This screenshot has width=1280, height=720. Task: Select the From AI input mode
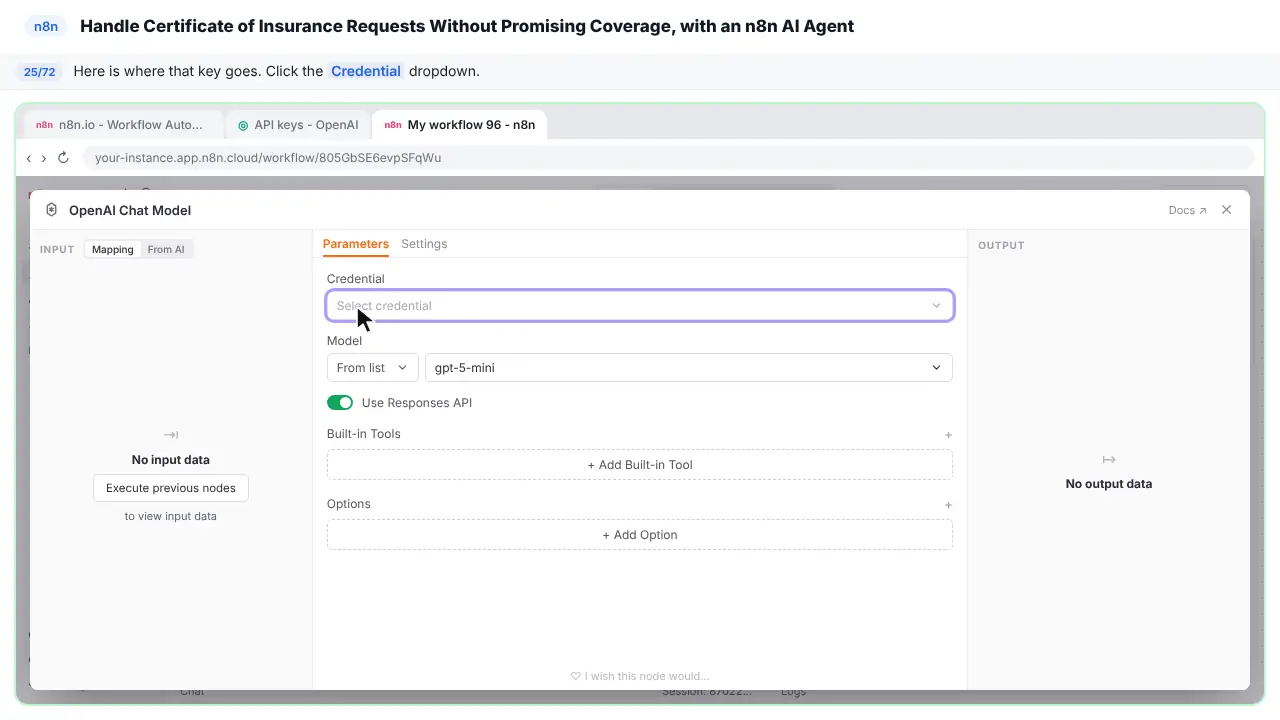[166, 249]
